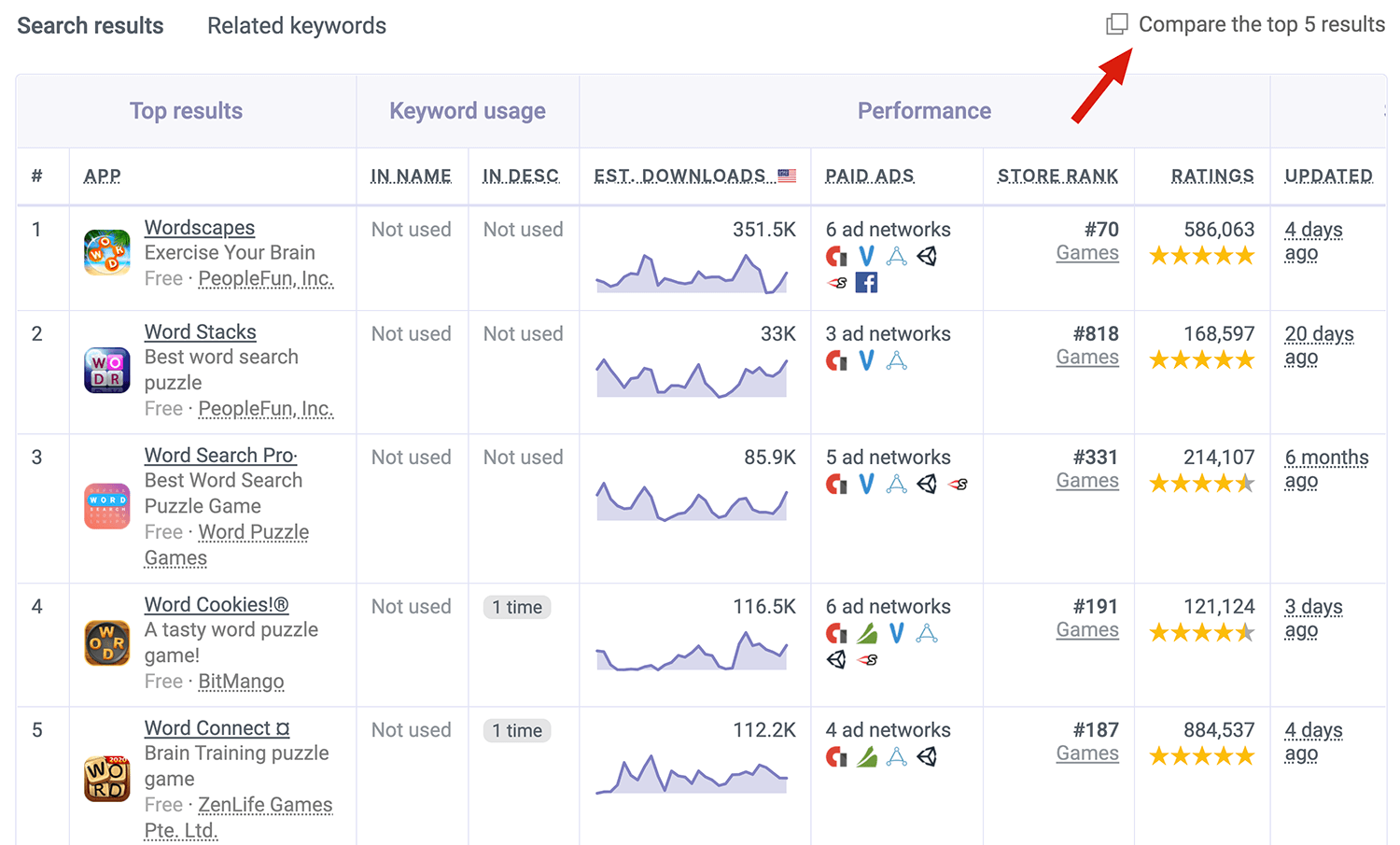The image size is (1400, 845).
Task: Open the Word Search Pro app icon
Action: [107, 506]
